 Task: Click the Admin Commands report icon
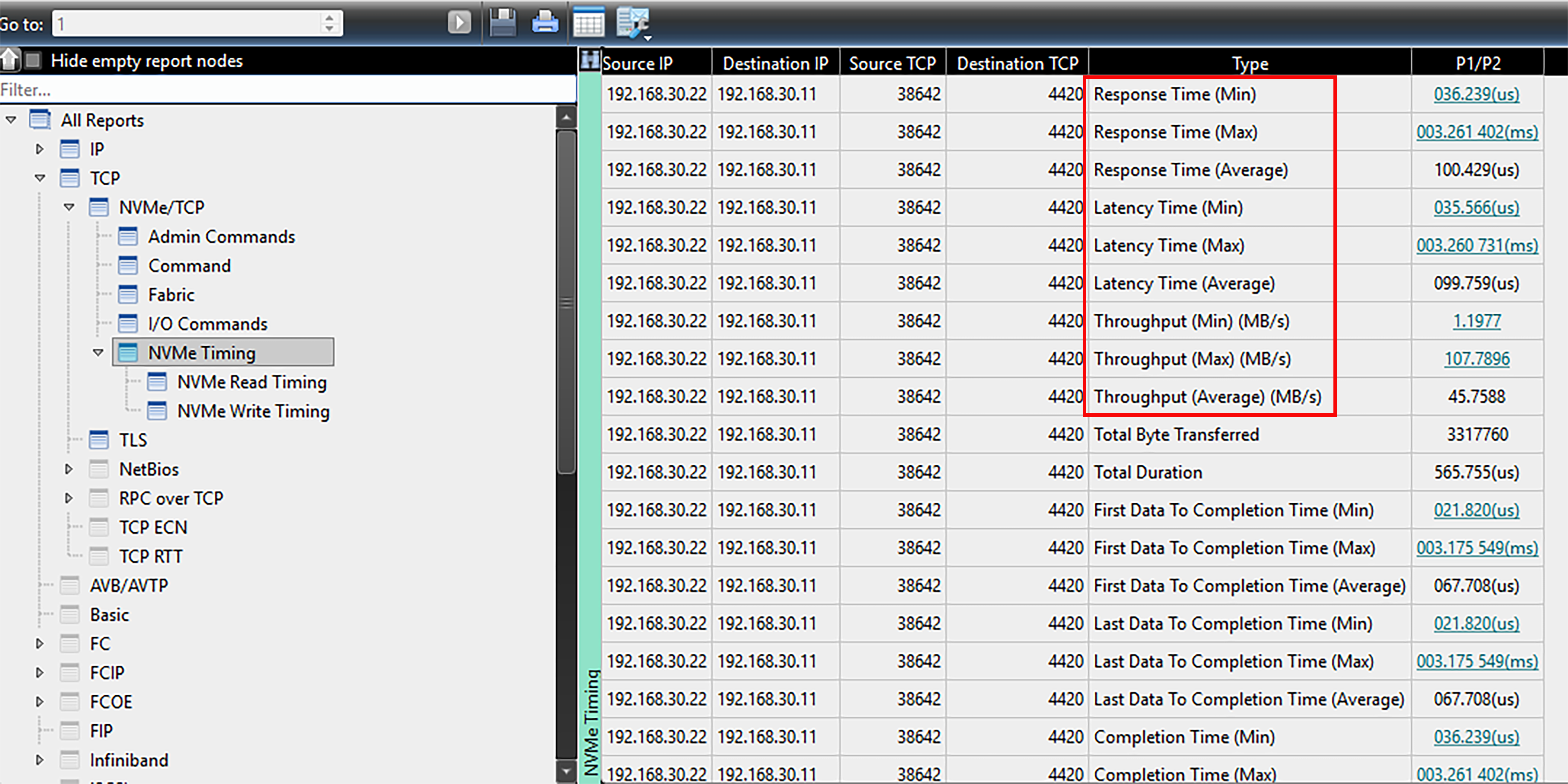click(128, 237)
